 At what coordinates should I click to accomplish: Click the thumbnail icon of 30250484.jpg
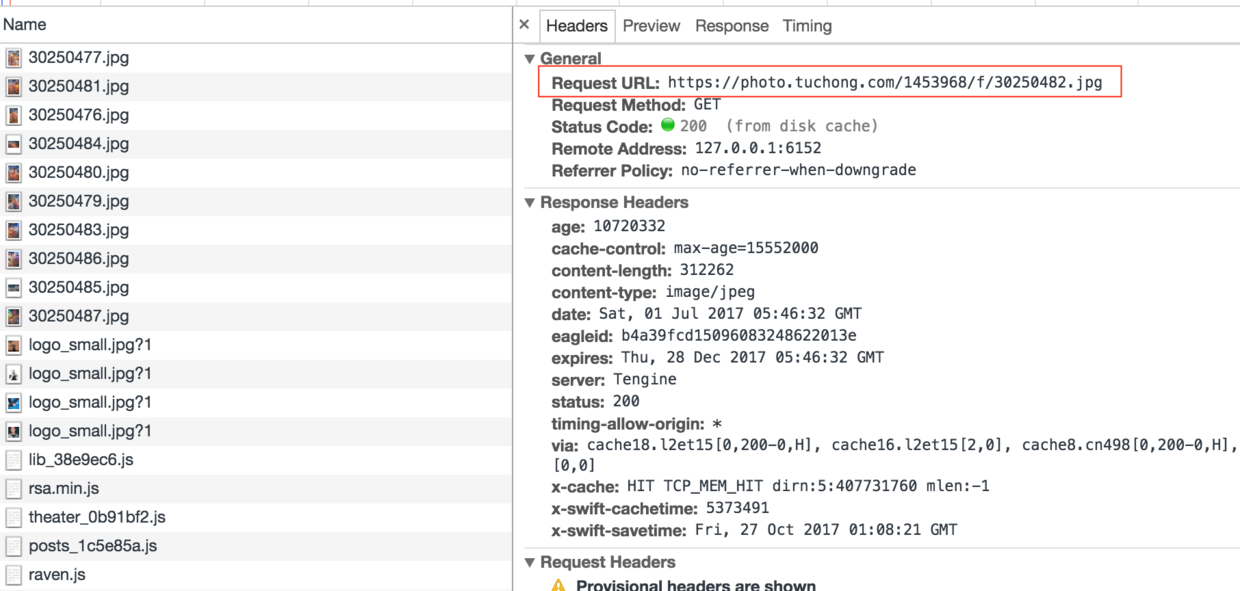[14, 144]
